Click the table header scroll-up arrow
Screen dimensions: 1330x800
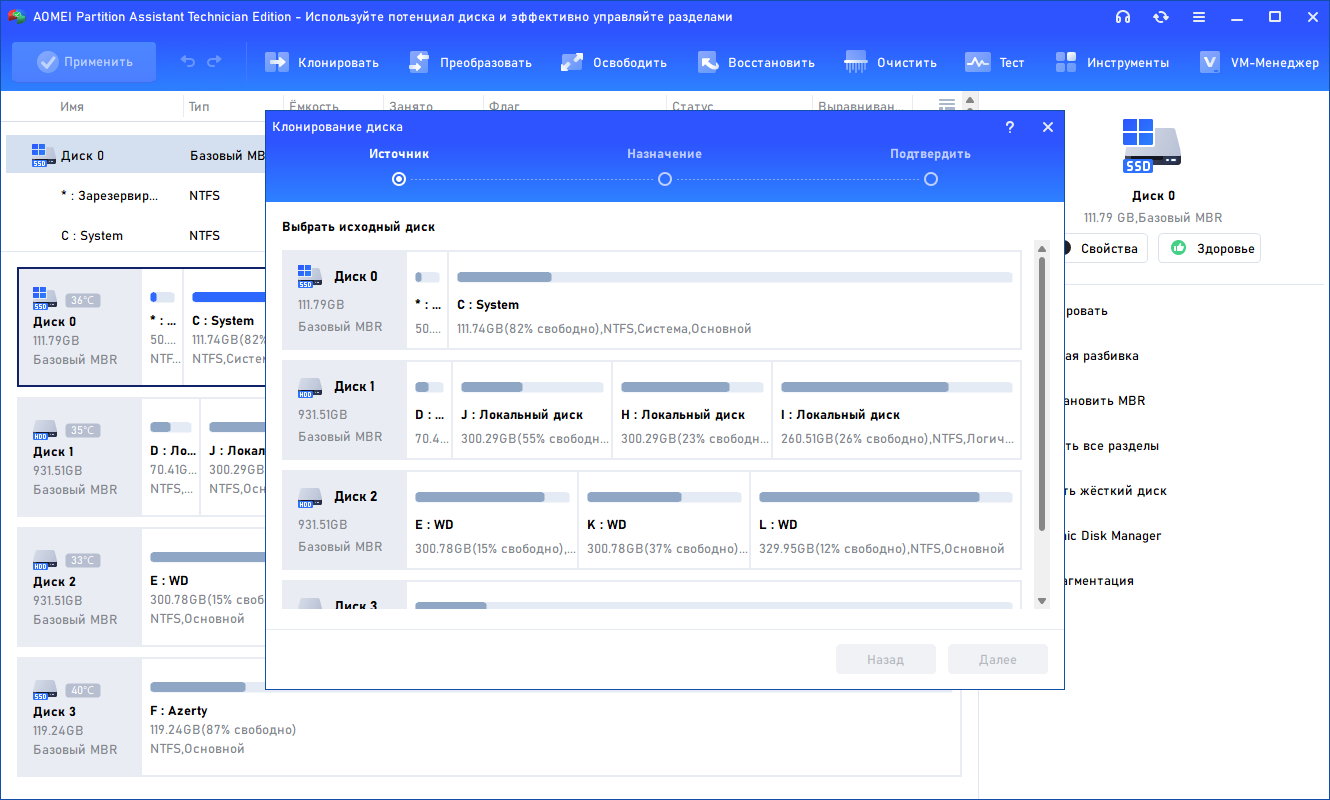click(968, 101)
